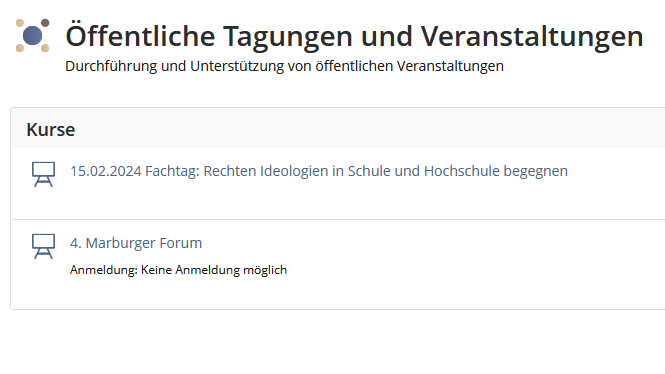Click the easel stand of the Forum icon
The width and height of the screenshot is (665, 374).
[43, 254]
